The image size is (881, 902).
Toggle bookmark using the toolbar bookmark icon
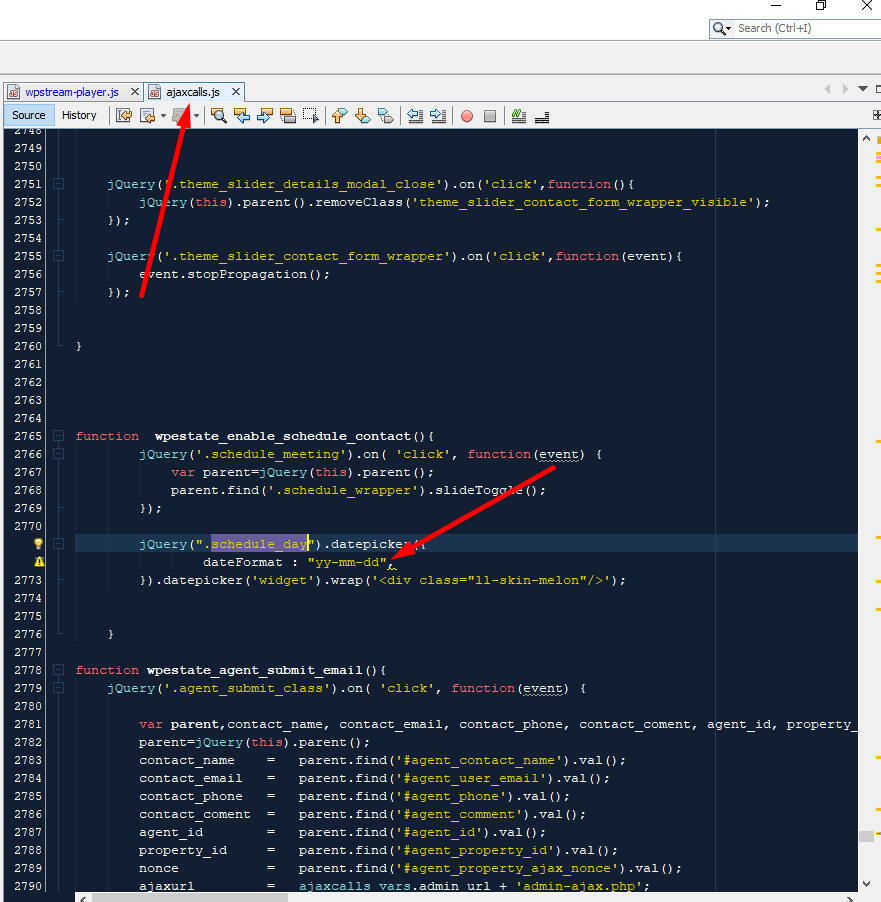point(386,116)
